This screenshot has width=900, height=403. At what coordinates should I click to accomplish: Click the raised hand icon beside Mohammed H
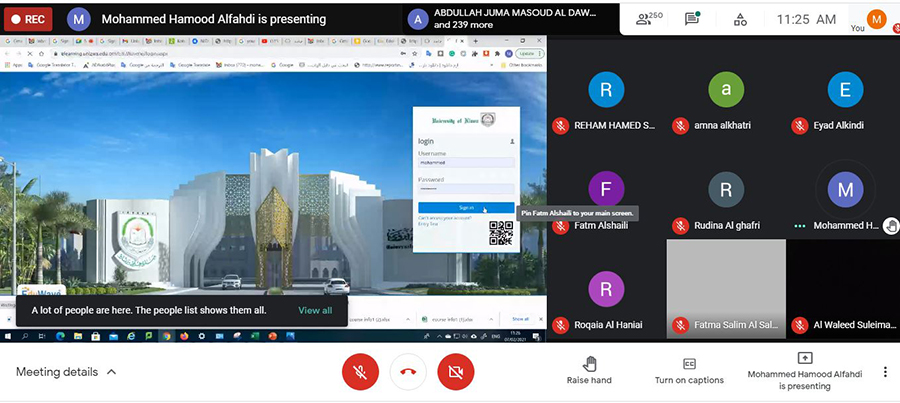coord(891,226)
